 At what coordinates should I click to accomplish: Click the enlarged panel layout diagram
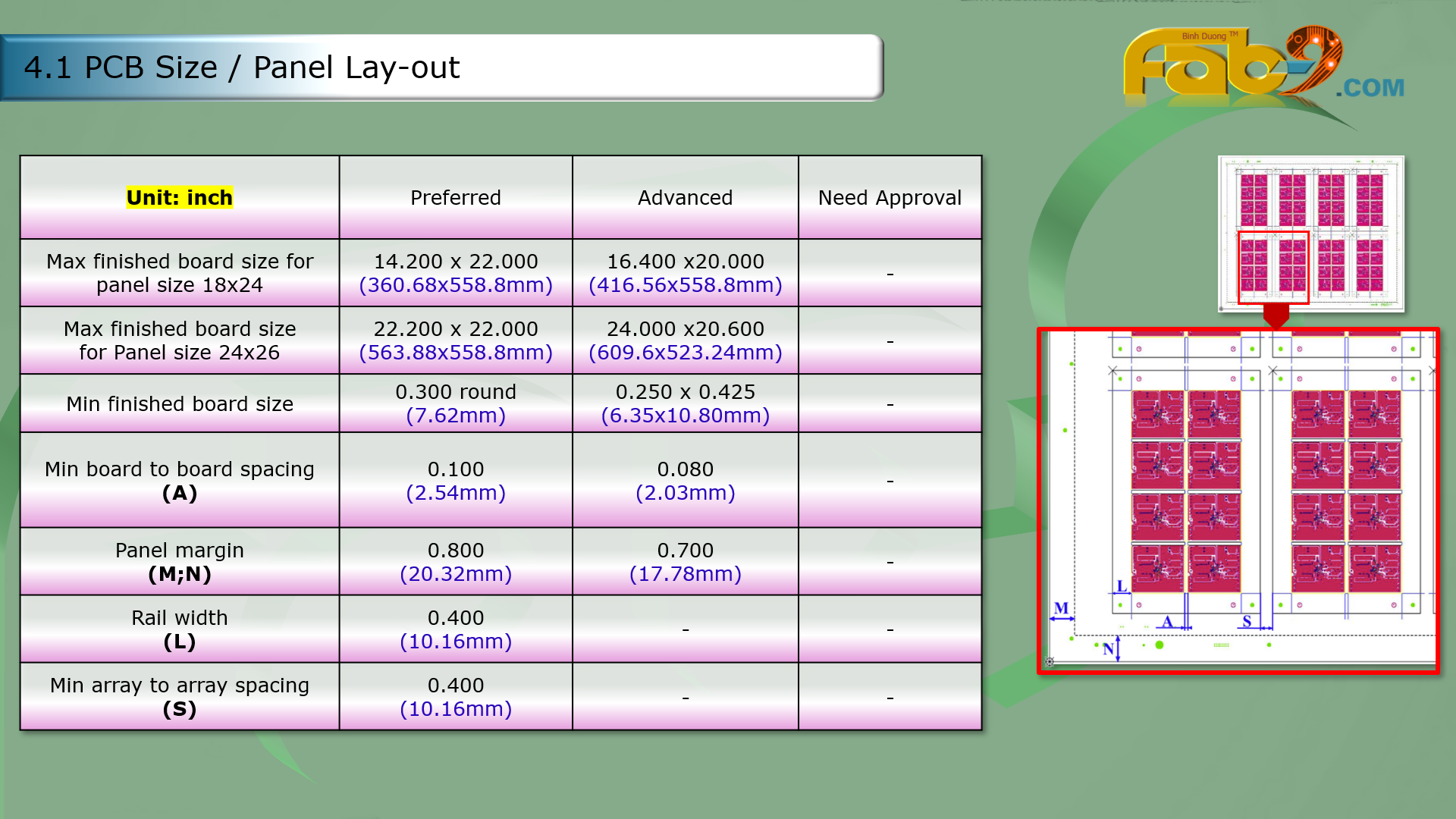1238,500
